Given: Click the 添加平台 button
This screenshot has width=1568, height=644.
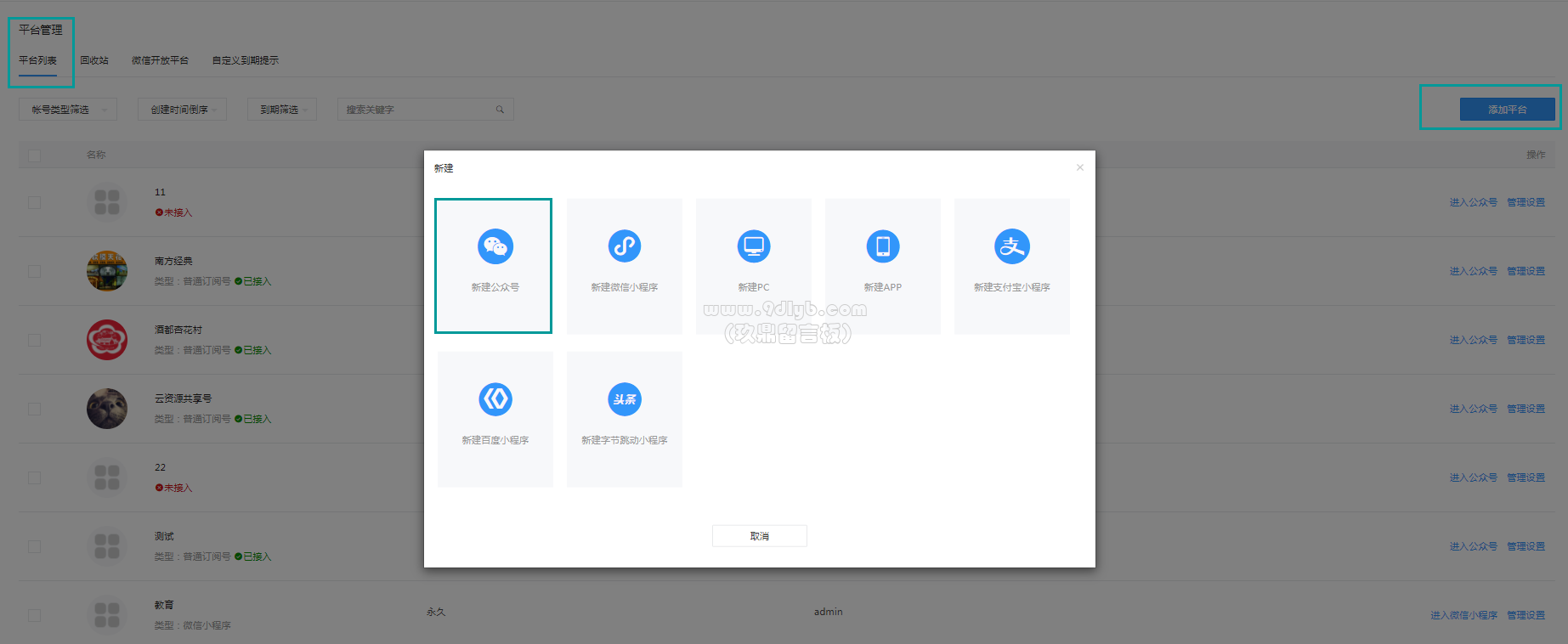Looking at the screenshot, I should [1508, 110].
